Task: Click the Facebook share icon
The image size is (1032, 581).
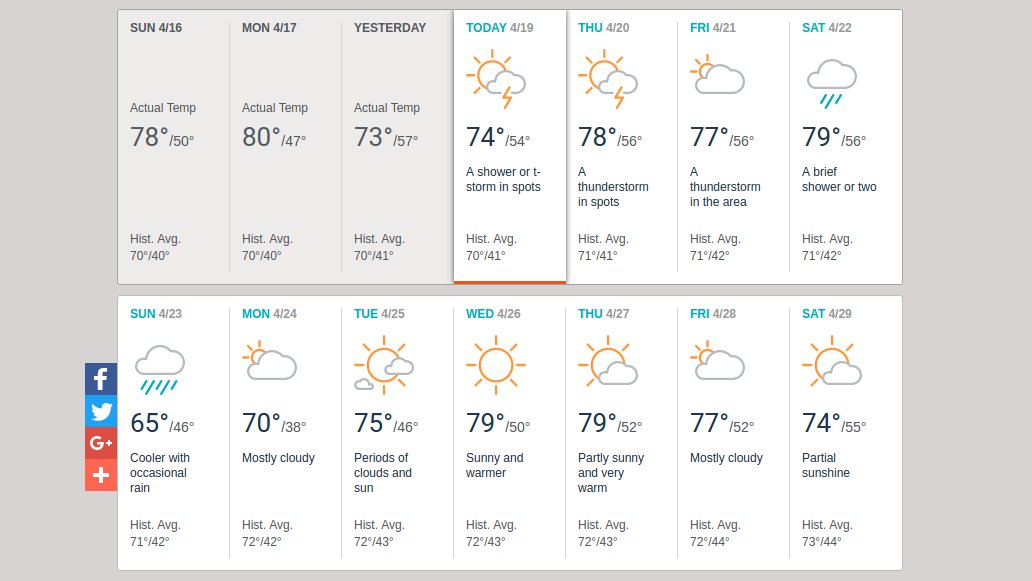Action: point(101,379)
